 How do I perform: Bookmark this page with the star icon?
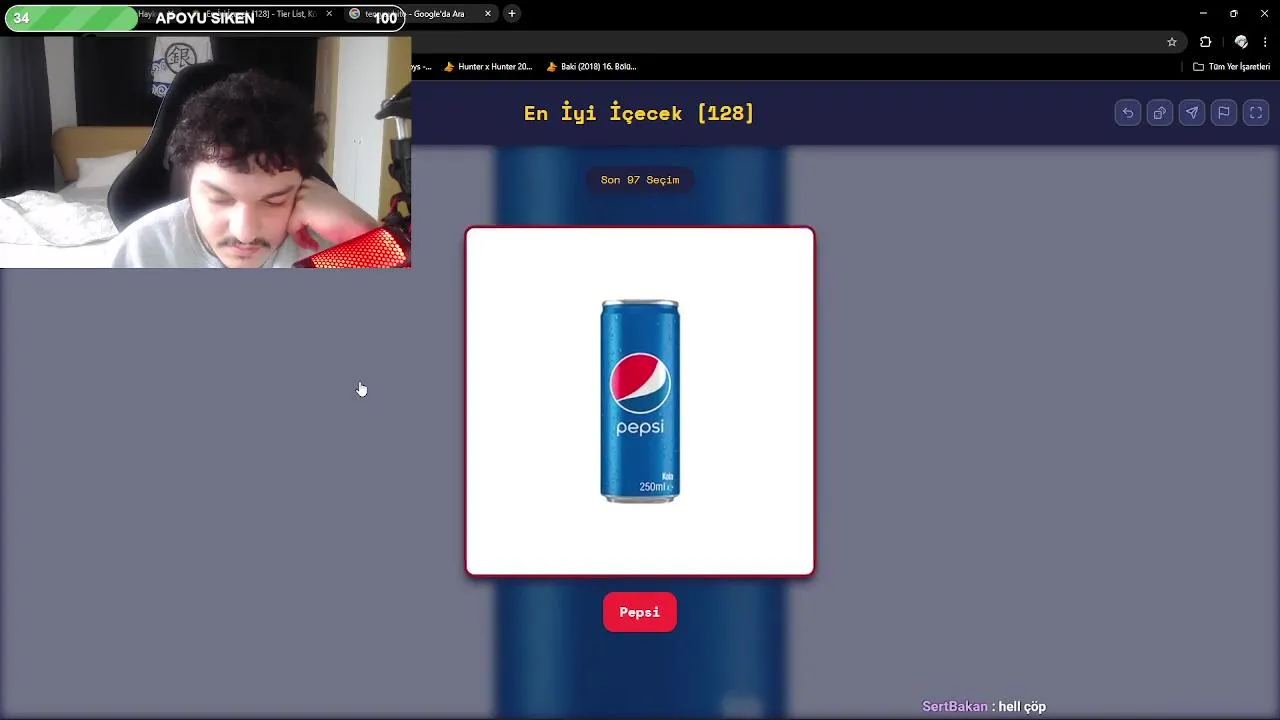tap(1172, 42)
